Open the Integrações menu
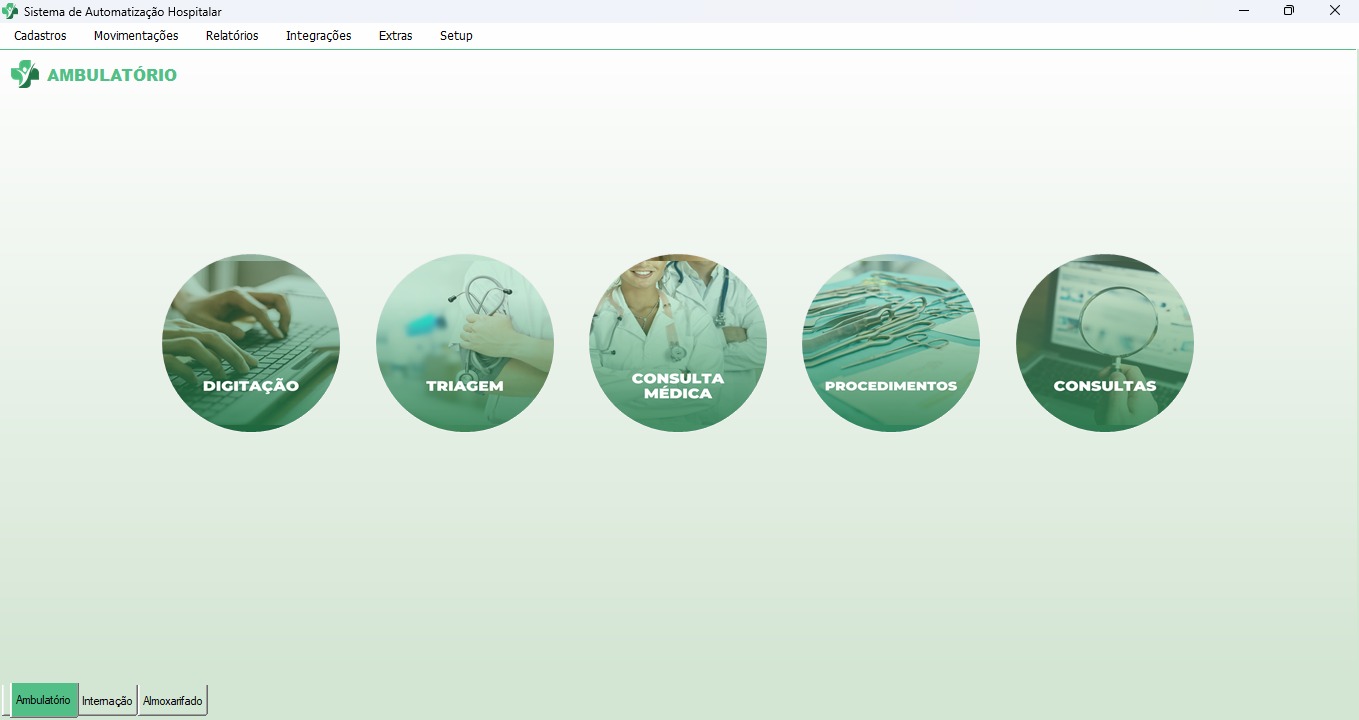Image resolution: width=1359 pixels, height=720 pixels. pyautogui.click(x=318, y=36)
